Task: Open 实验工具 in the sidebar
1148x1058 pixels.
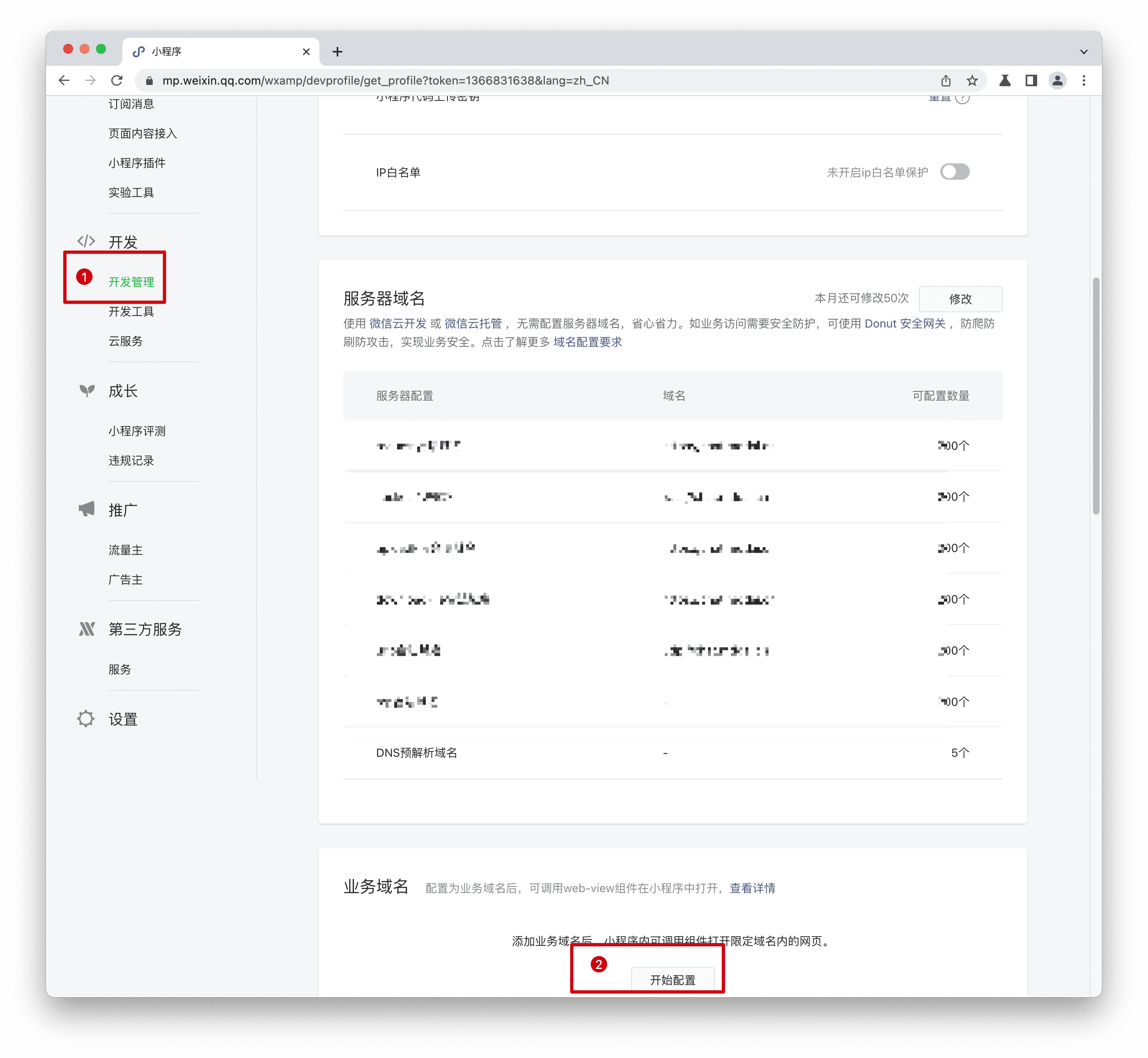Action: [x=131, y=192]
